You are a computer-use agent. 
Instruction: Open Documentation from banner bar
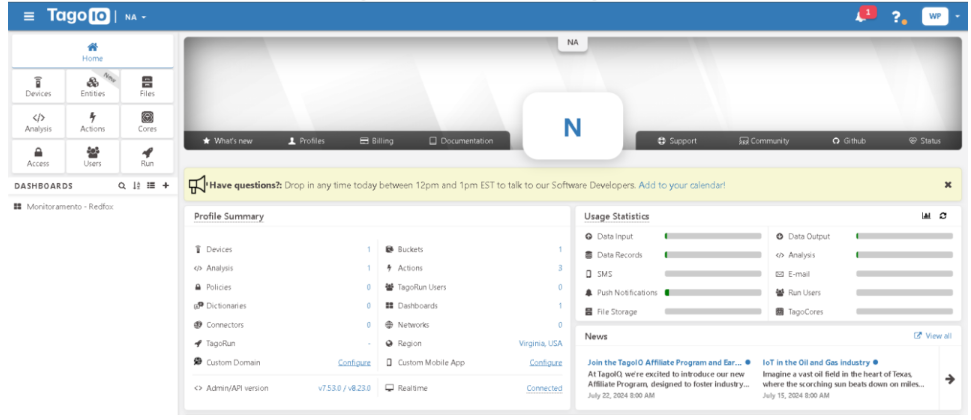tap(461, 141)
